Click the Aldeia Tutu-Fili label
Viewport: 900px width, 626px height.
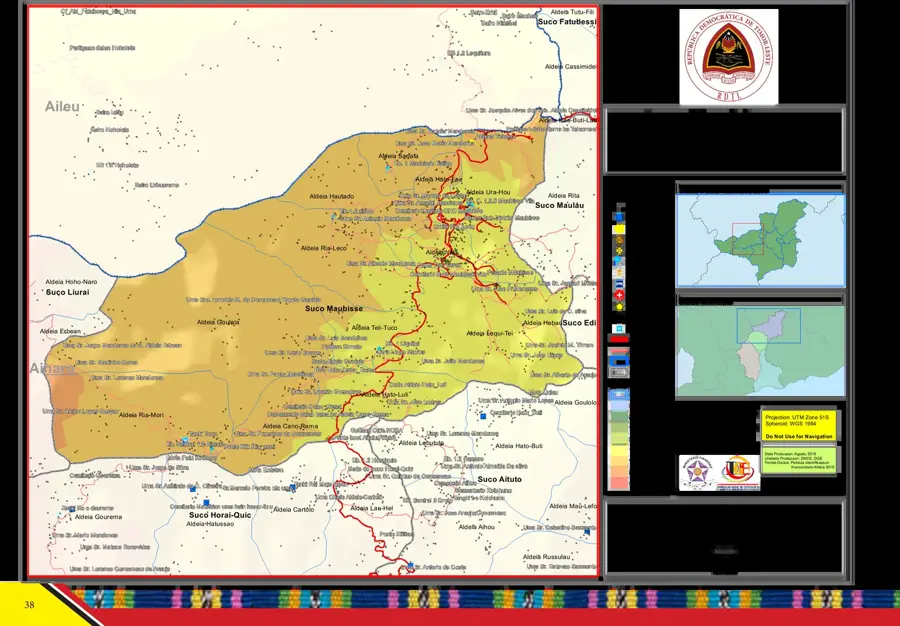[572, 12]
